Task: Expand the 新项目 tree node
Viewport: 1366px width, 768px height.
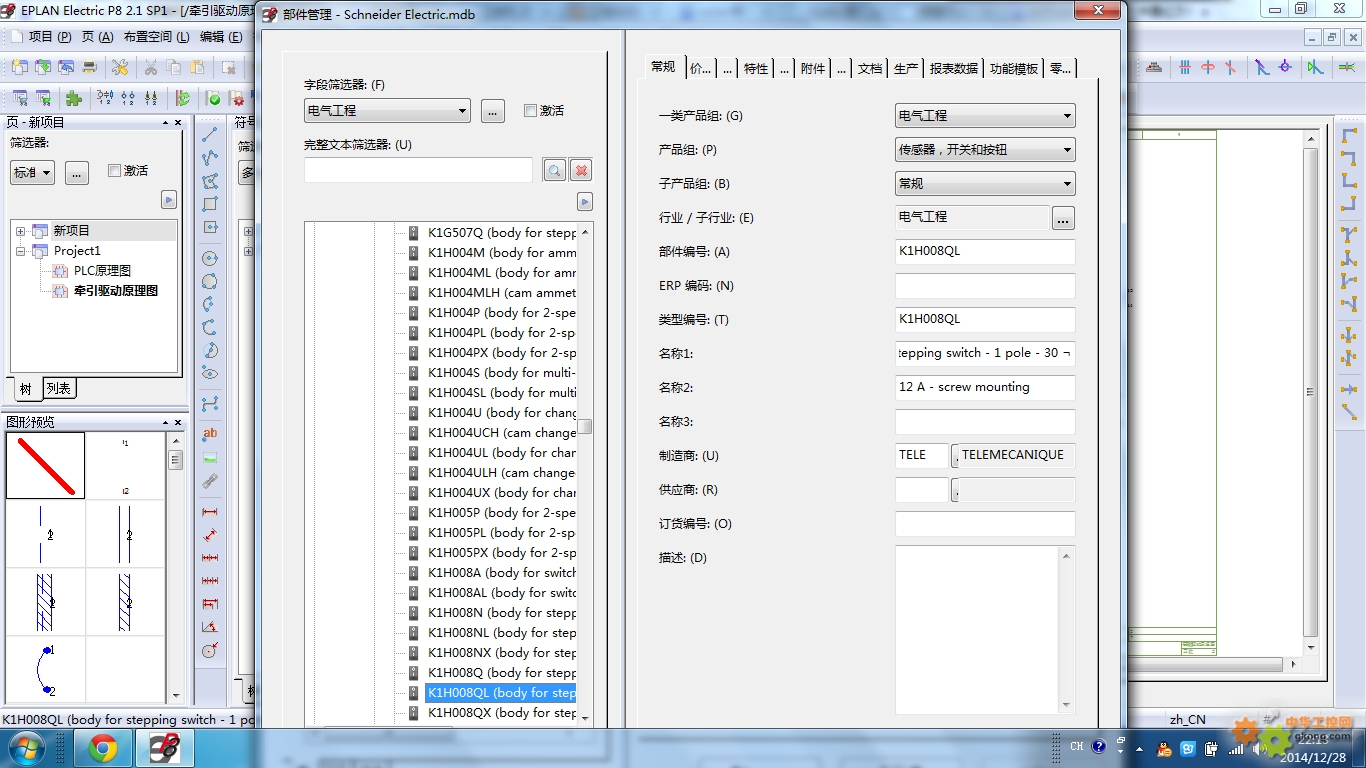Action: [x=20, y=231]
